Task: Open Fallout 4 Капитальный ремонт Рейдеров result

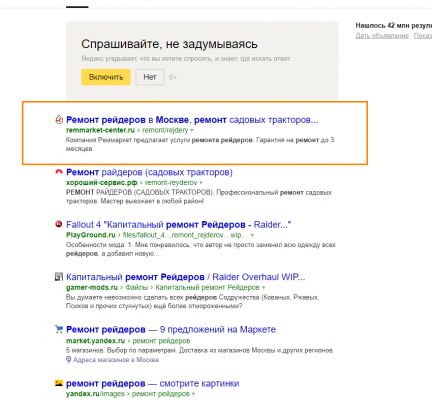Action: point(179,225)
